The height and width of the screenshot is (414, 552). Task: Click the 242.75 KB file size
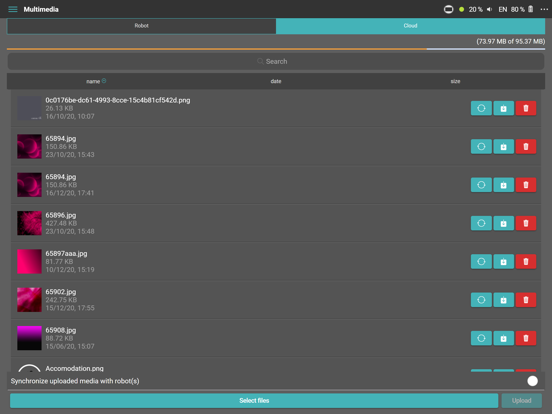pyautogui.click(x=61, y=300)
